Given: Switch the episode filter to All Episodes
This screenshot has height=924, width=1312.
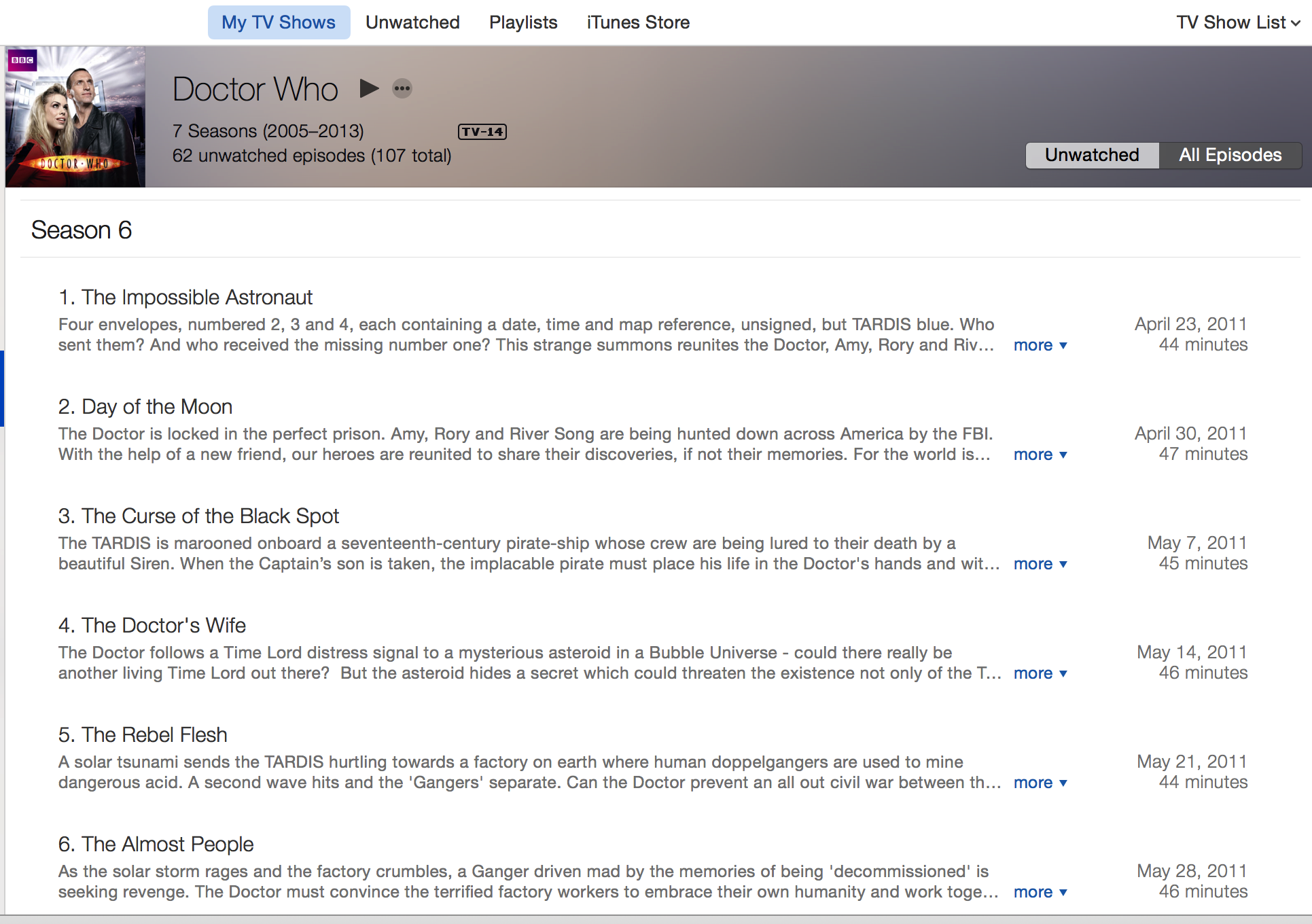Looking at the screenshot, I should [x=1230, y=155].
